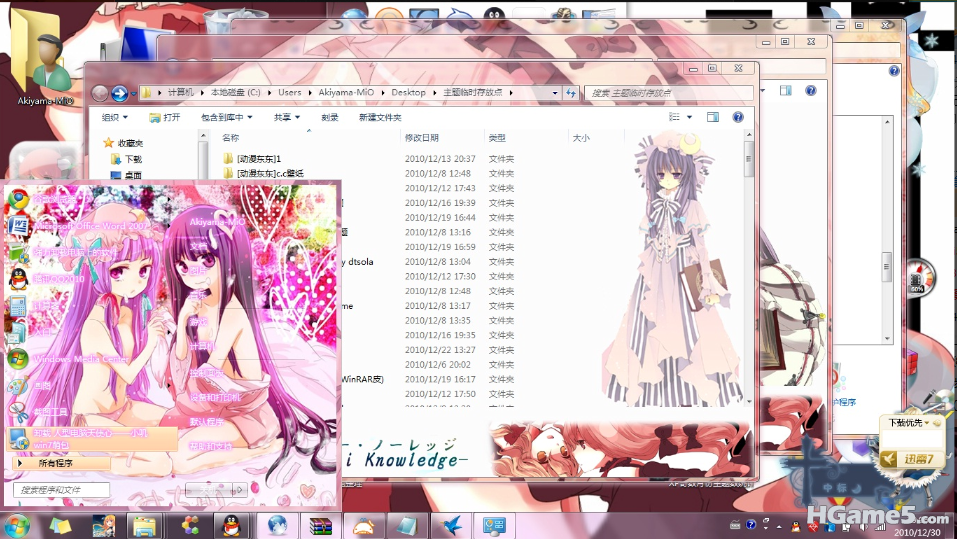Click the gauge gadget on the desktop
This screenshot has height=539, width=957.
[x=919, y=278]
